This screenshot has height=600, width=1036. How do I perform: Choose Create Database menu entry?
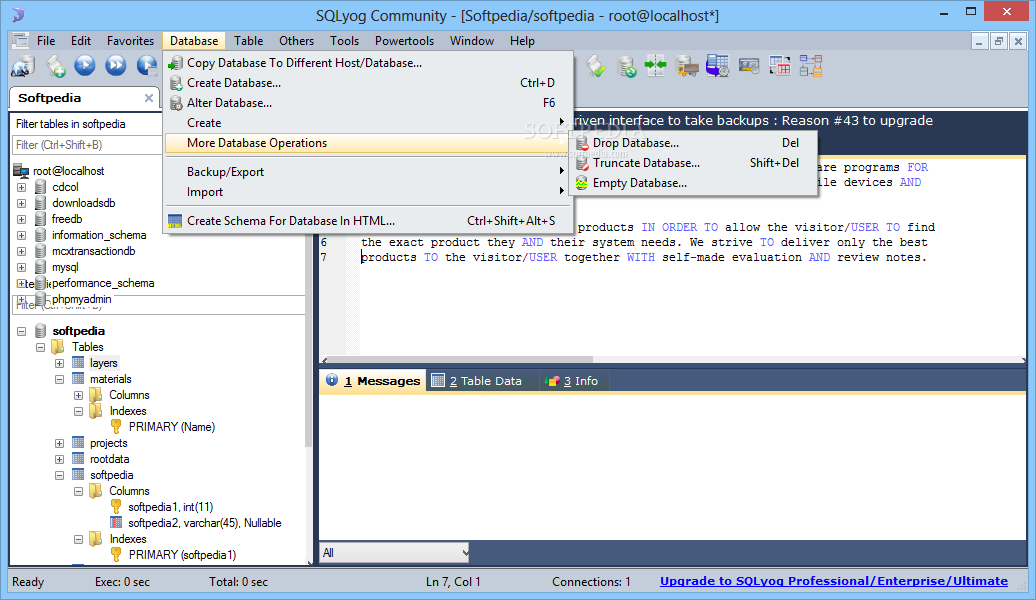pyautogui.click(x=367, y=83)
